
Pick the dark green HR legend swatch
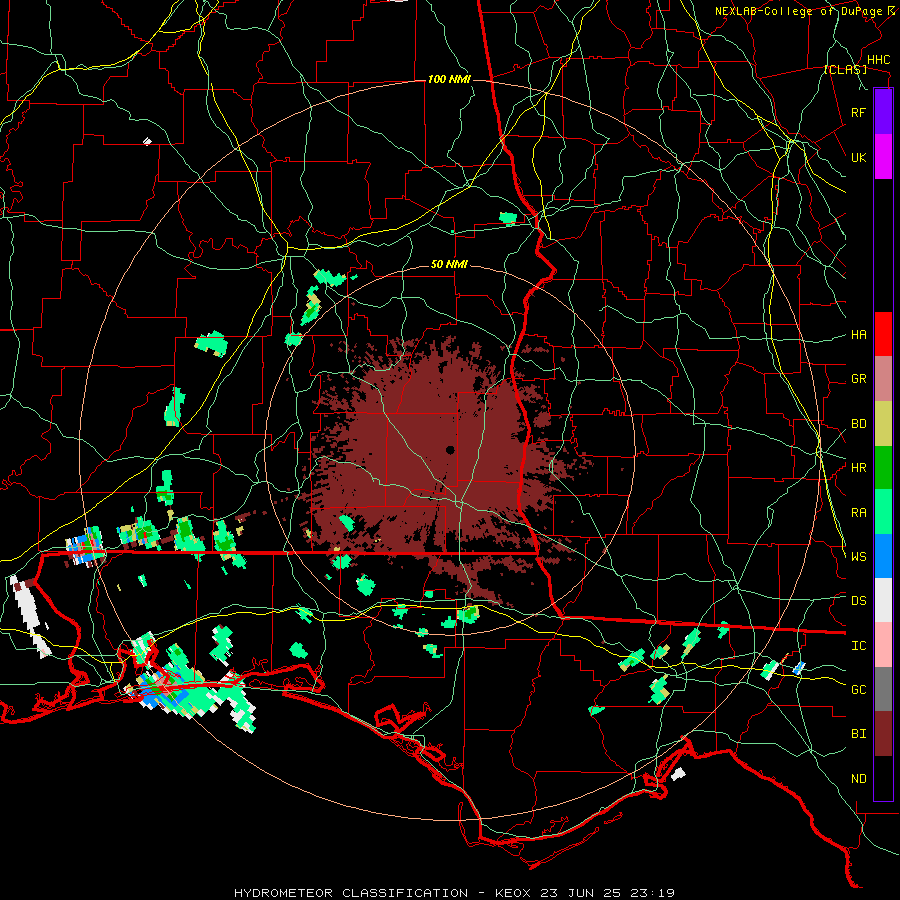click(x=883, y=468)
